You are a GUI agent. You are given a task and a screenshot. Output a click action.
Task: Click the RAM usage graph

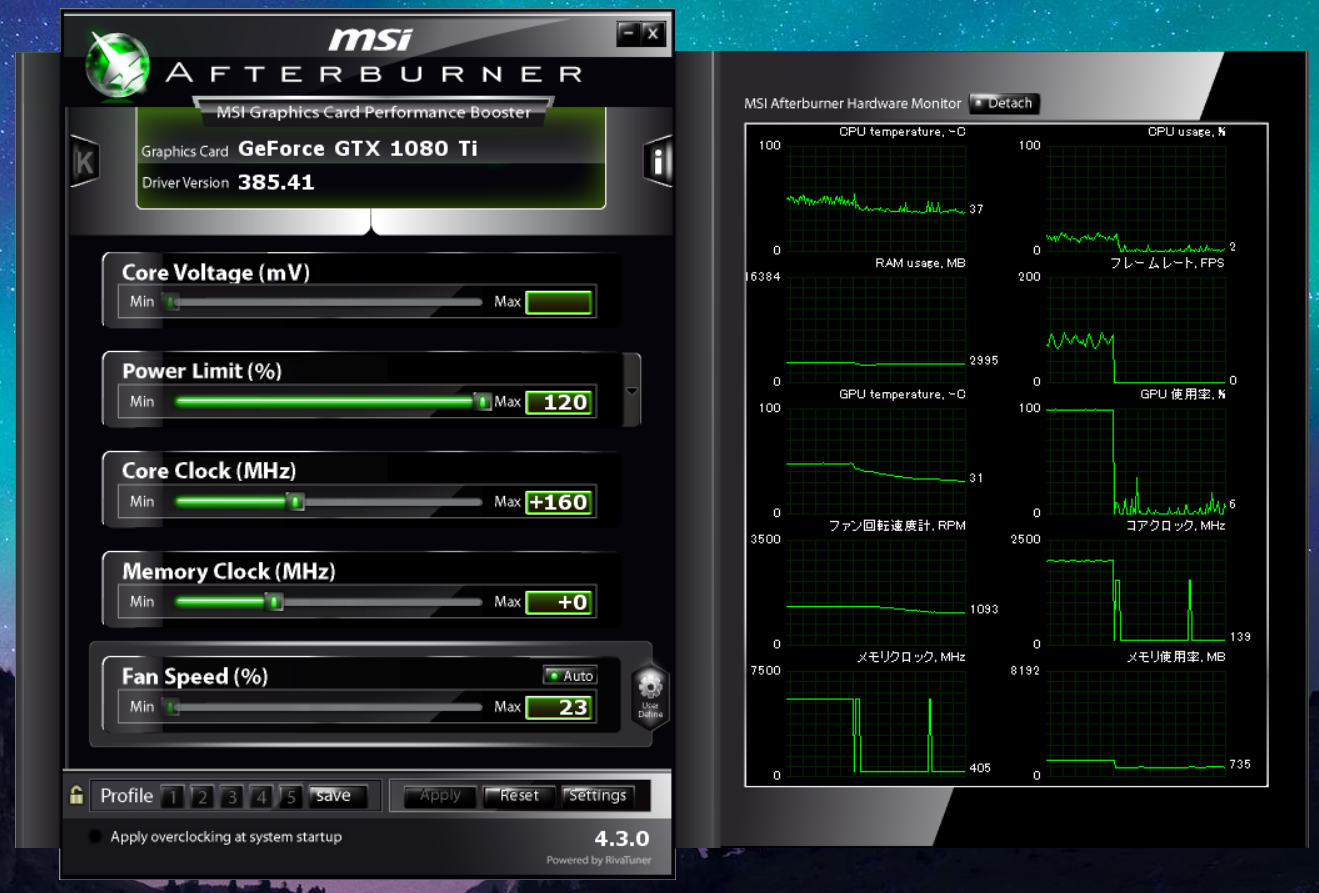point(876,329)
